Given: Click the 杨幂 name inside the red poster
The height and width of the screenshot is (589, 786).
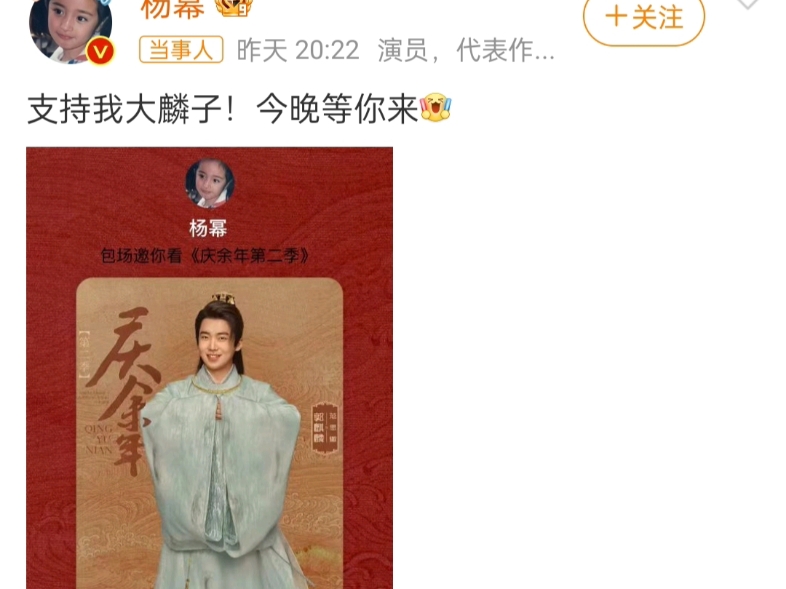Looking at the screenshot, I should coord(208,229).
